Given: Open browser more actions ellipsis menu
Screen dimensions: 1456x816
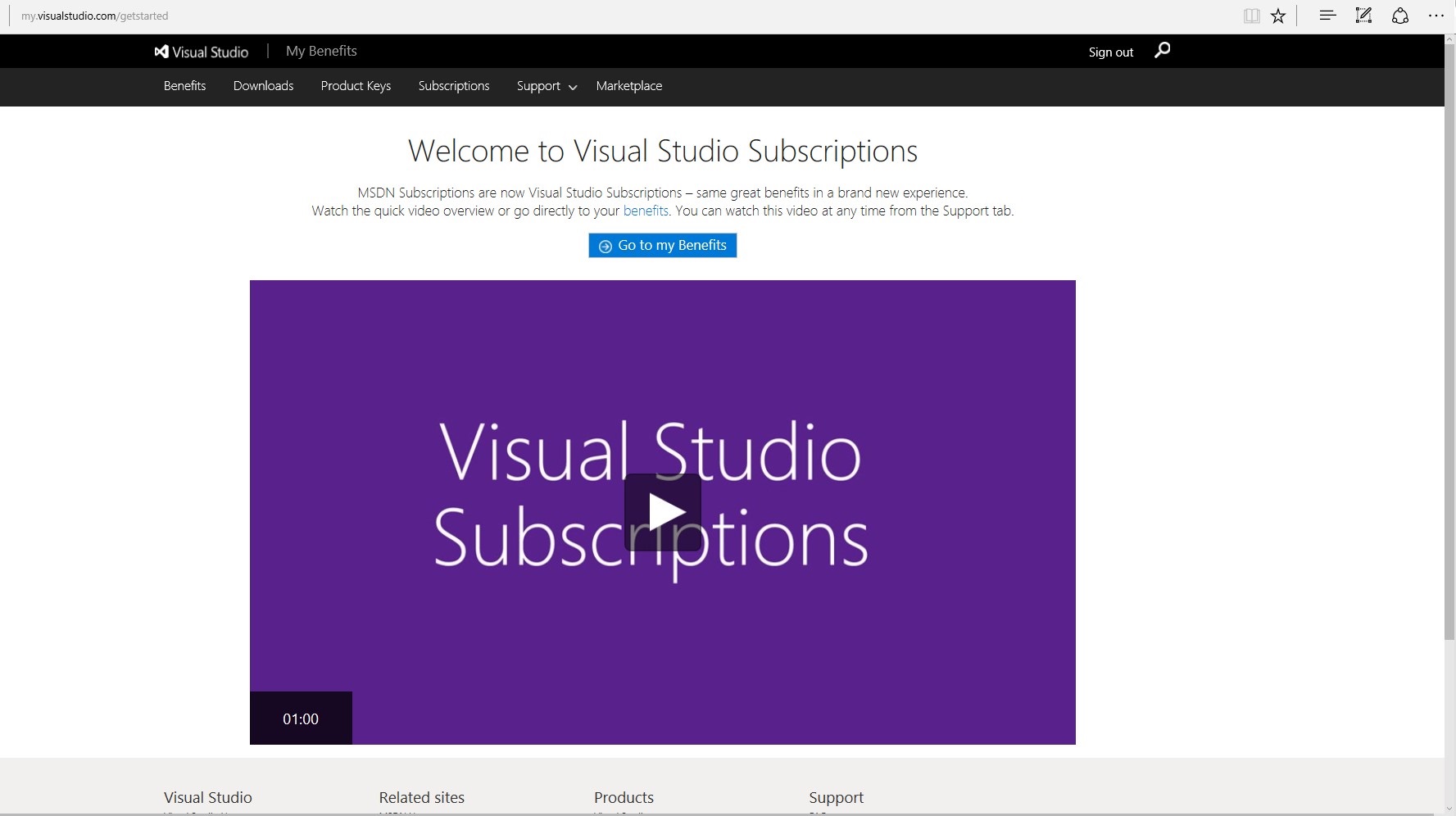Looking at the screenshot, I should coord(1436,16).
